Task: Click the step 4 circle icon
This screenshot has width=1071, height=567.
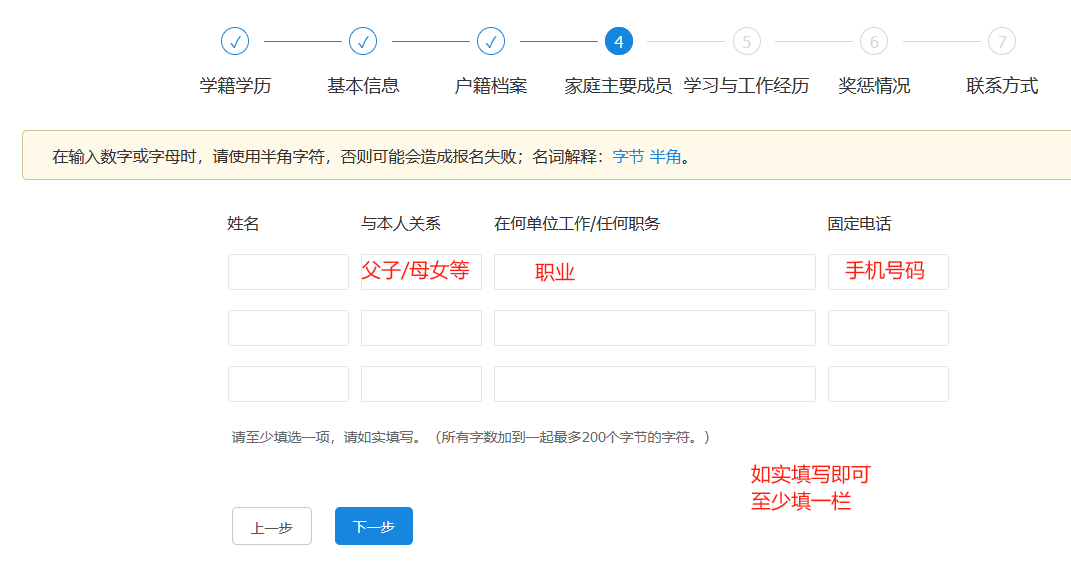Action: point(619,42)
